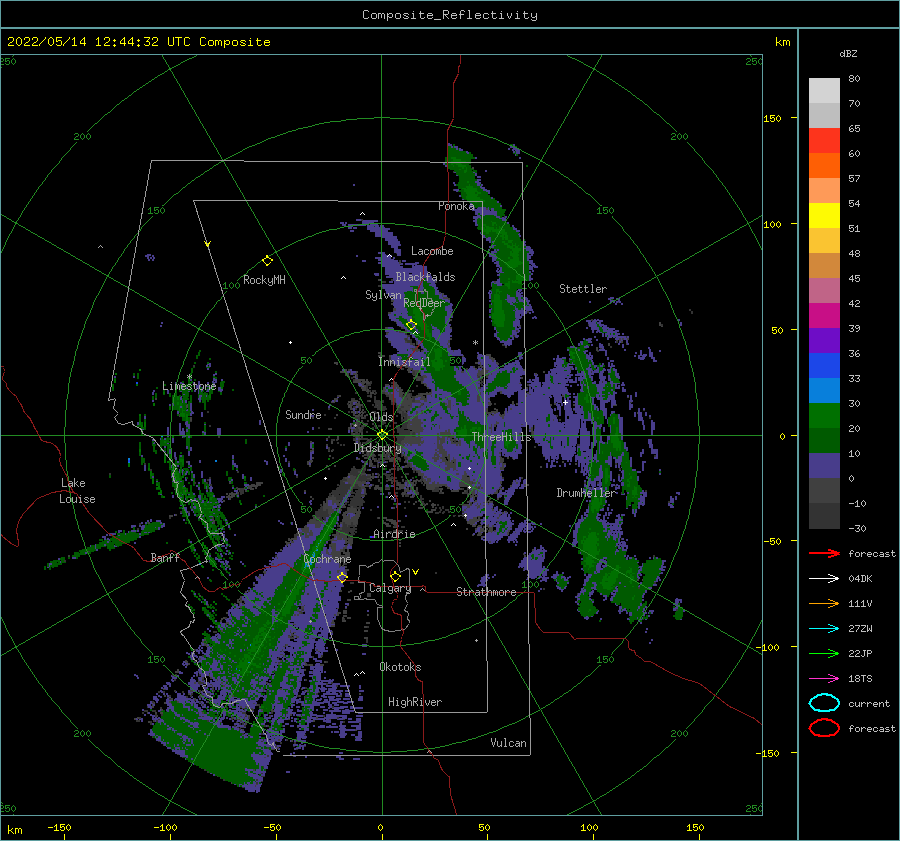Click the light gray 70-80 dBZ swatch

tap(824, 90)
